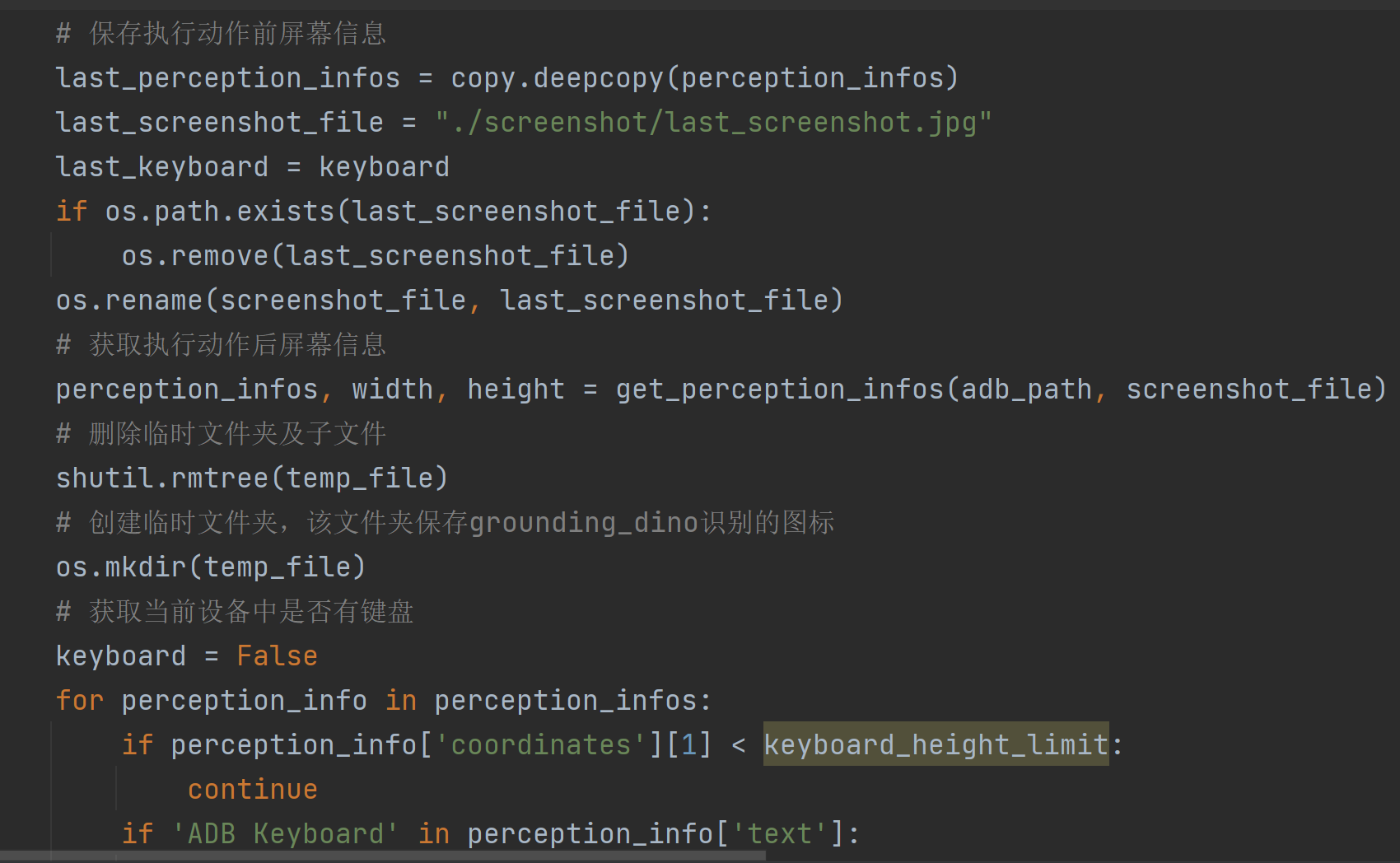Image resolution: width=1400 pixels, height=863 pixels.
Task: Click the 'ADB Keyboard' string literal
Action: 285,833
